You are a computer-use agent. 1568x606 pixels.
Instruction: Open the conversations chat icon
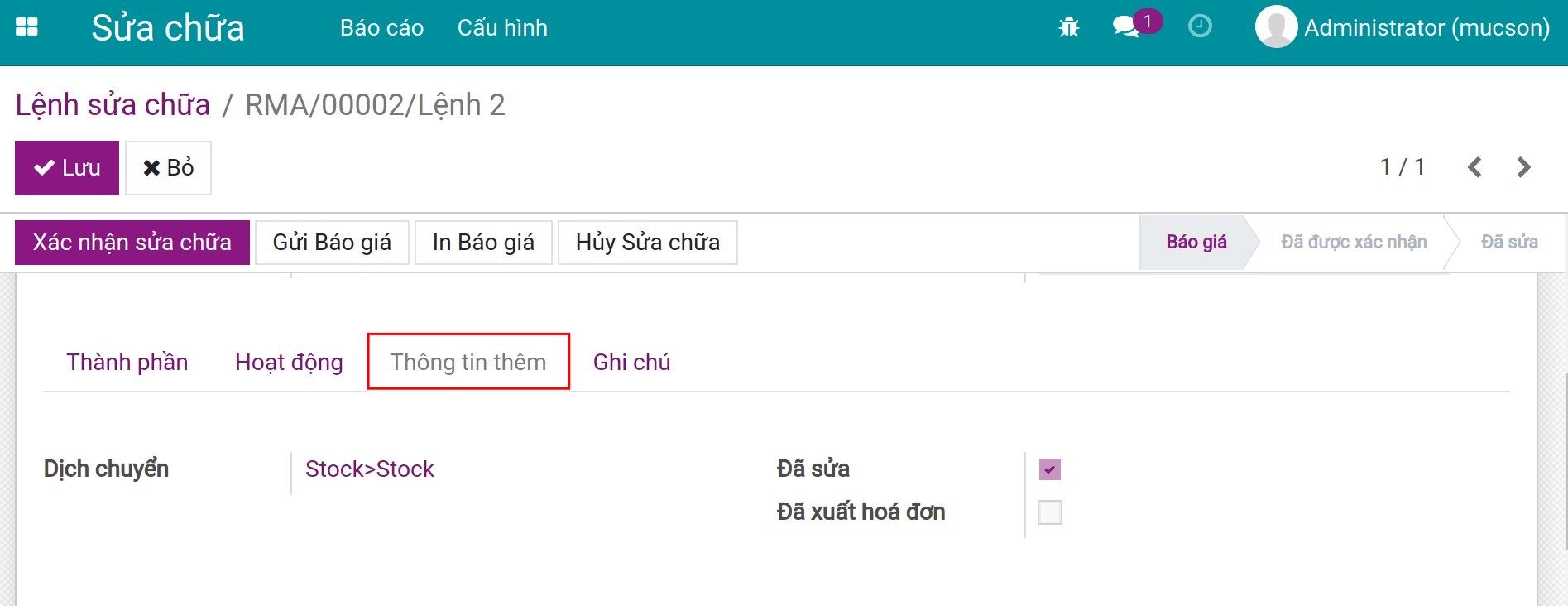click(1125, 27)
